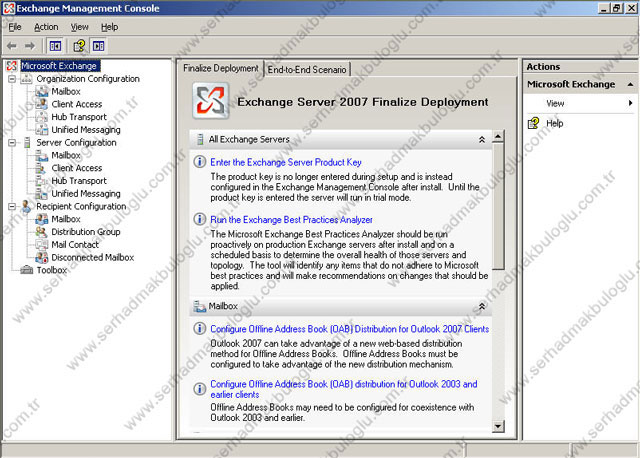The width and height of the screenshot is (640, 458).
Task: Select Disconnected Mailbox under Recipient Configuration
Action: tap(92, 257)
